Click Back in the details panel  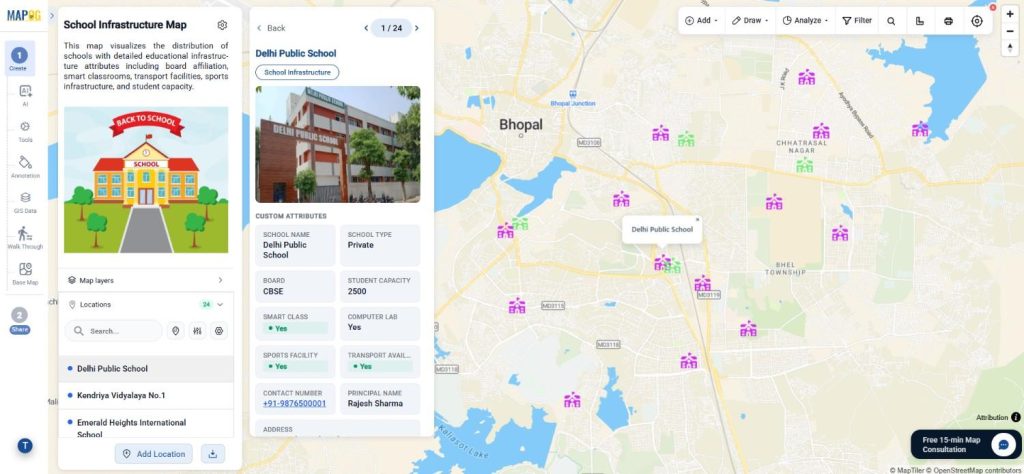pyautogui.click(x=271, y=28)
